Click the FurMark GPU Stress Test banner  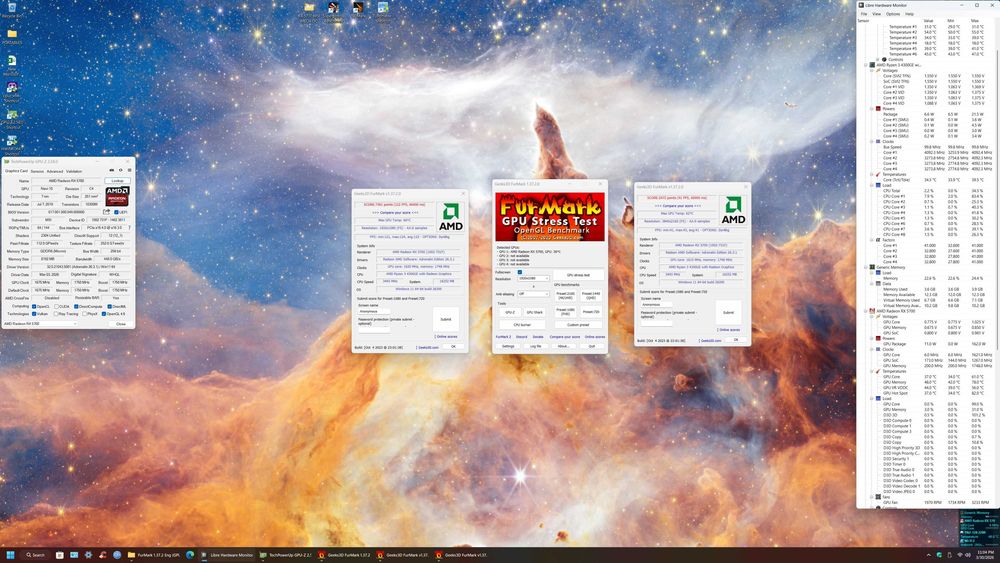(x=550, y=217)
